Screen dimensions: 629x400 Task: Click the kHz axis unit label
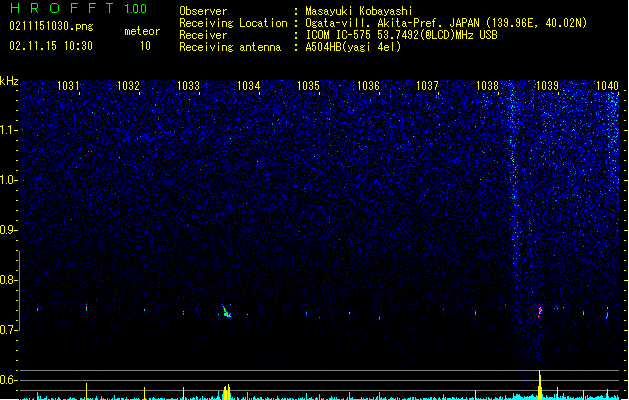9,81
